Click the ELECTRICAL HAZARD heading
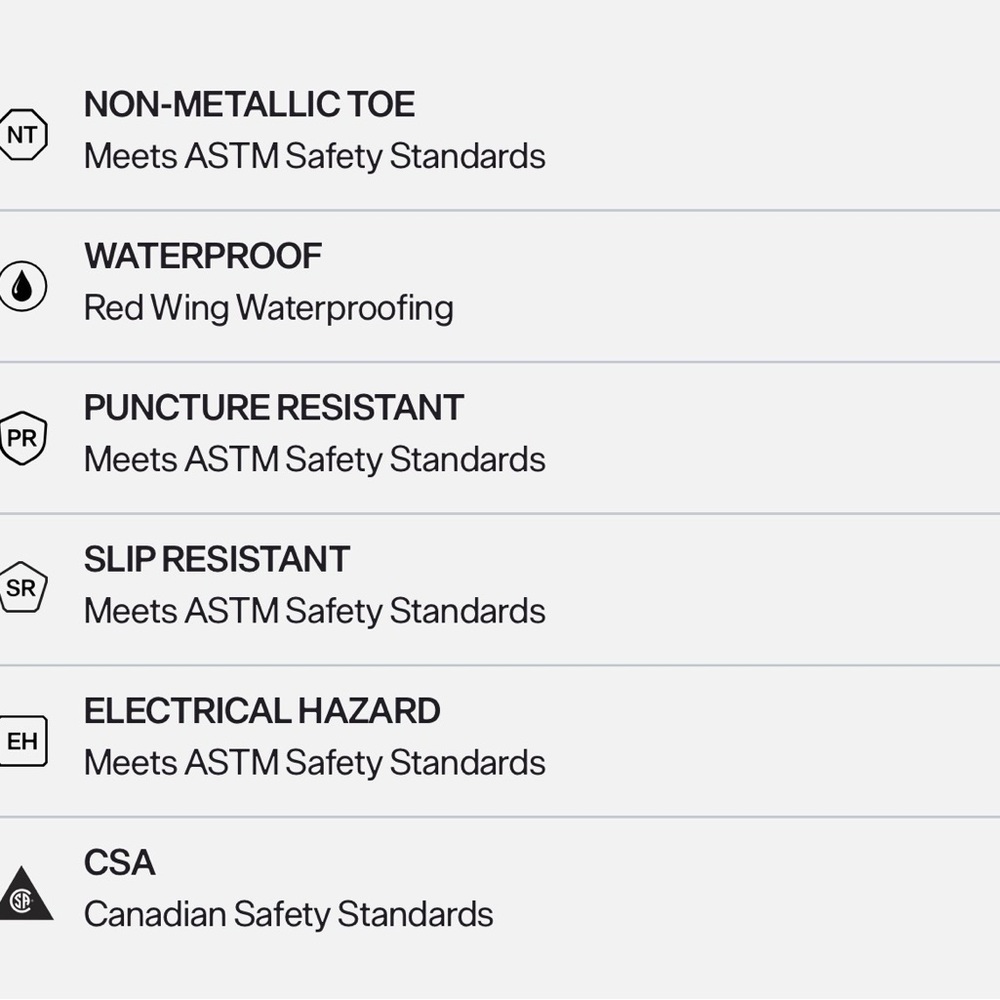The width and height of the screenshot is (1000, 1000). pyautogui.click(x=262, y=711)
